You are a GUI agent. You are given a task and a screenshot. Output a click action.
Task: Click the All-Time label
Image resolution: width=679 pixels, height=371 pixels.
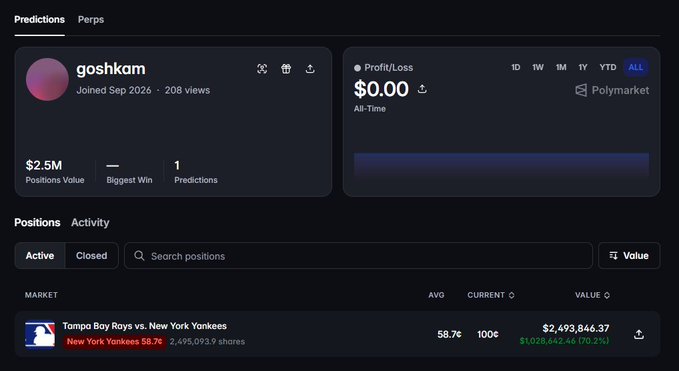(369, 109)
